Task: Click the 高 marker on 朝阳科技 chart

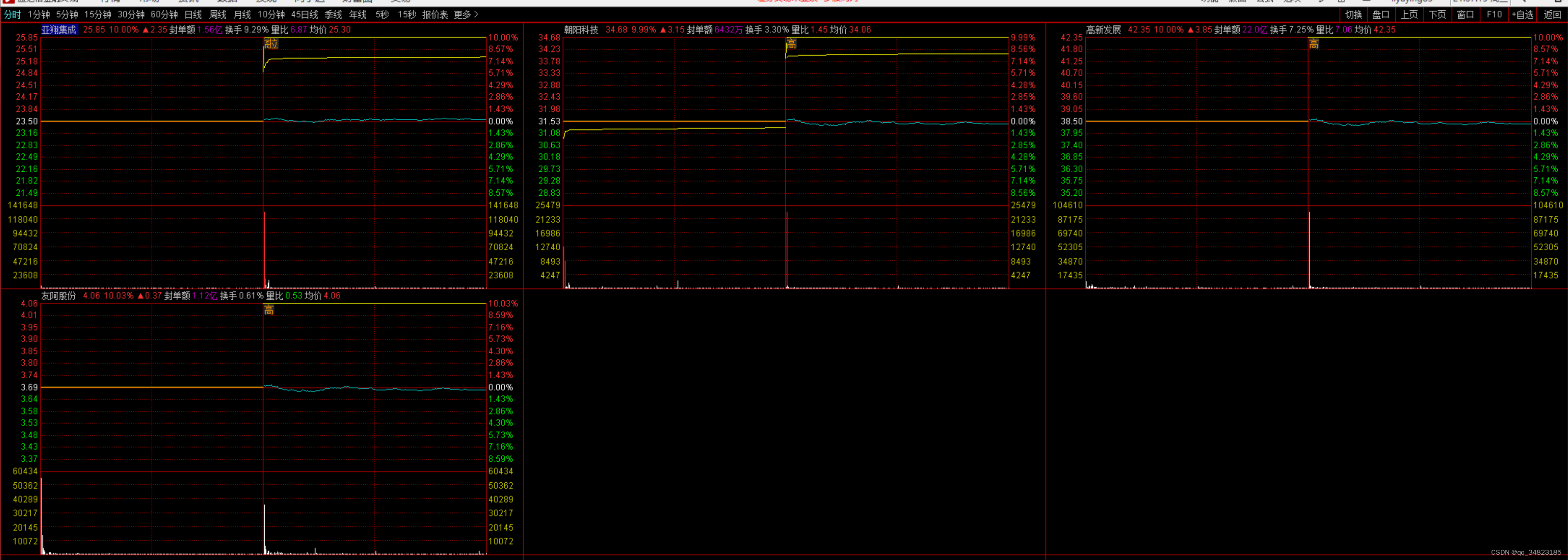Action: pos(791,44)
